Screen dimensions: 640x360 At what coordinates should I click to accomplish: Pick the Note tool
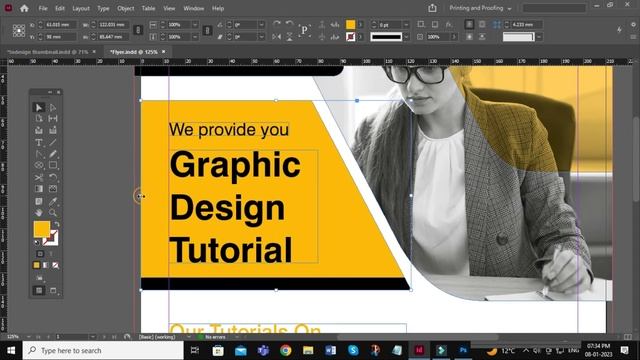tap(39, 201)
